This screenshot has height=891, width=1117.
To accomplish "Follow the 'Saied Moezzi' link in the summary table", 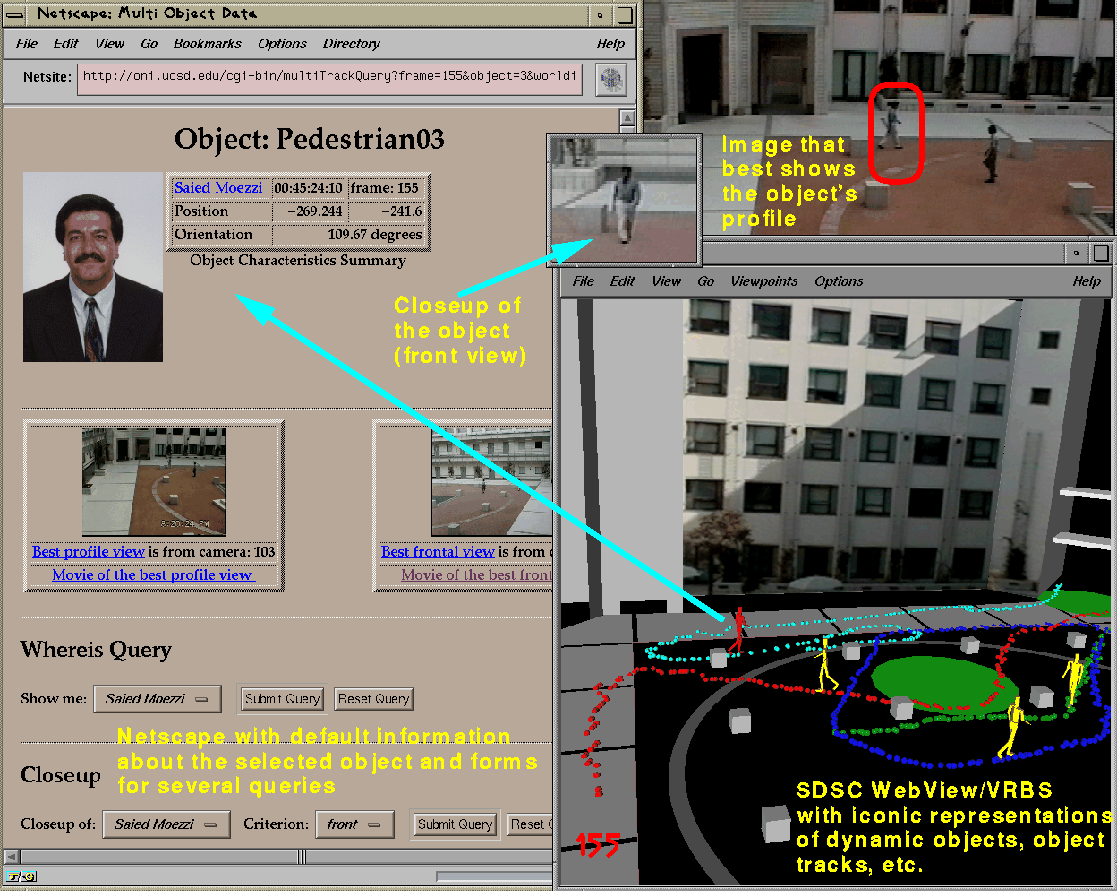I will [x=218, y=188].
